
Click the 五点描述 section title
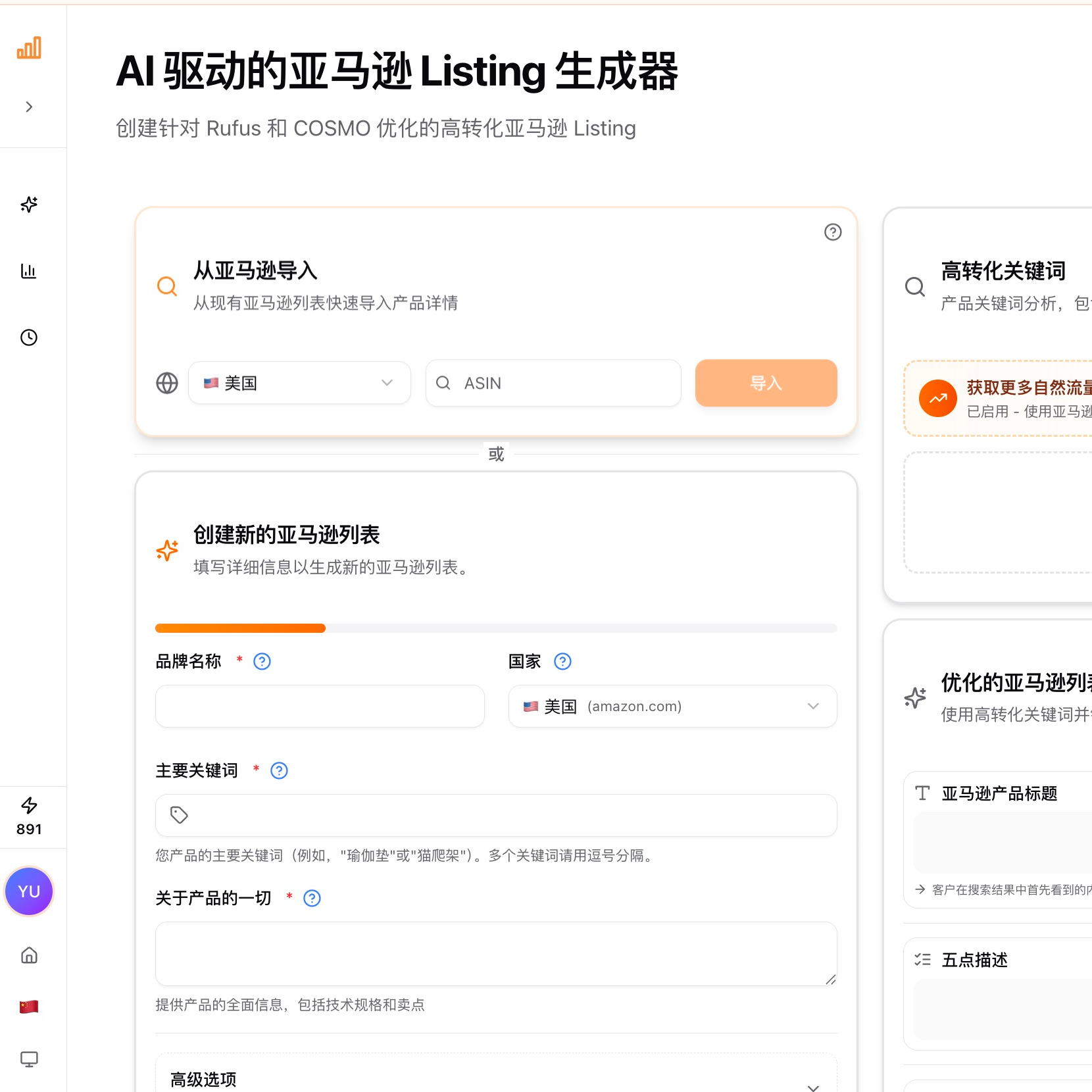975,960
